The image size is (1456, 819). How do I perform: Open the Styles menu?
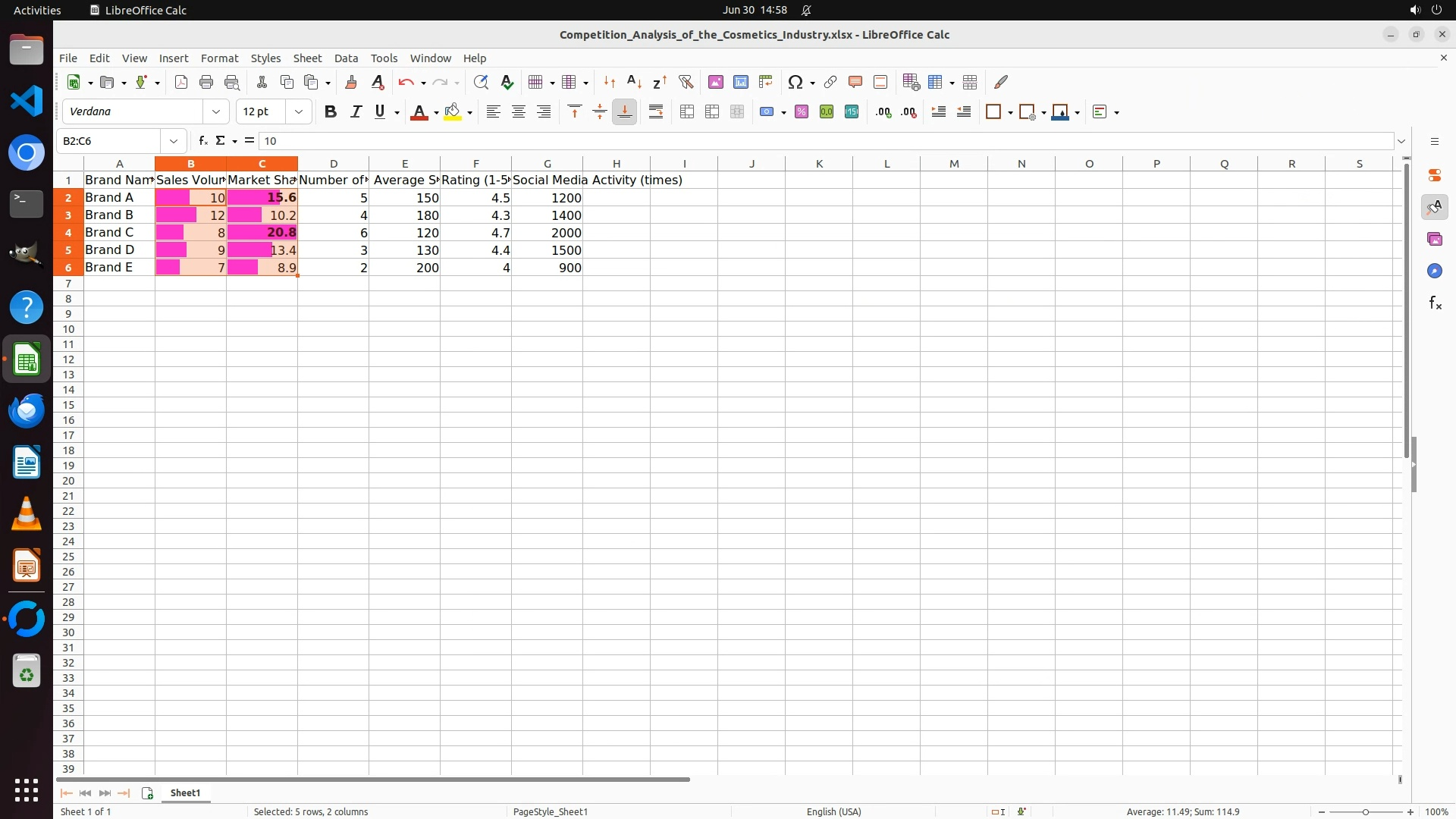click(265, 58)
